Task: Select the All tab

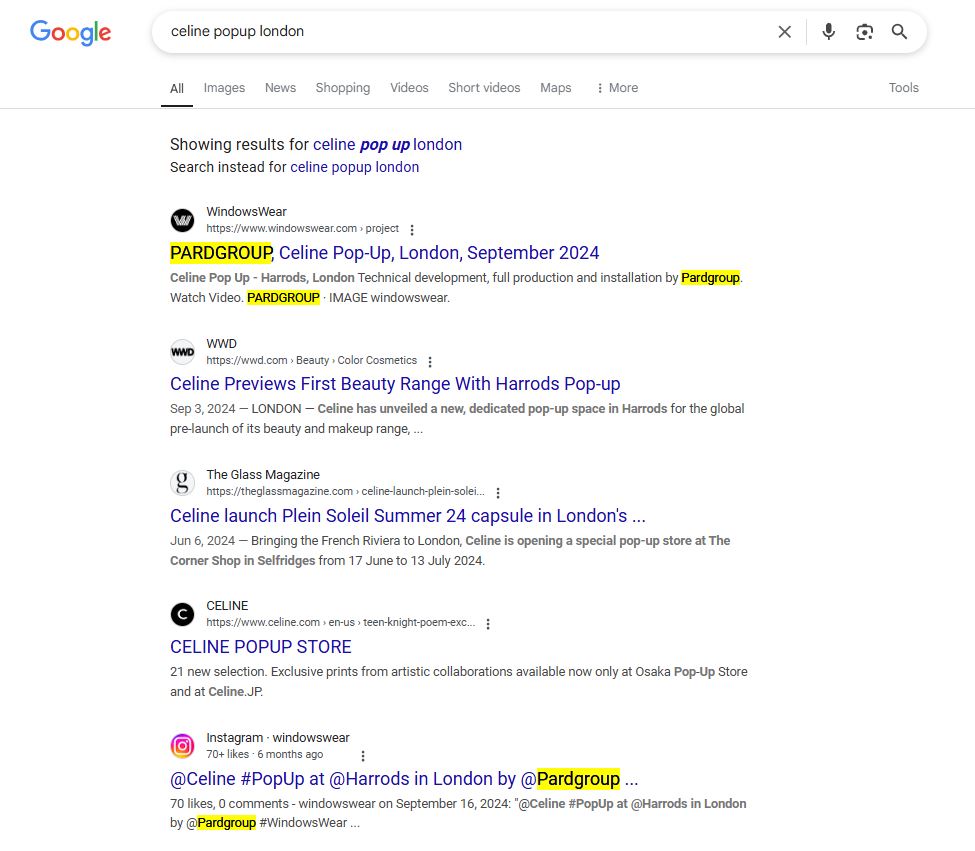Action: click(x=177, y=88)
